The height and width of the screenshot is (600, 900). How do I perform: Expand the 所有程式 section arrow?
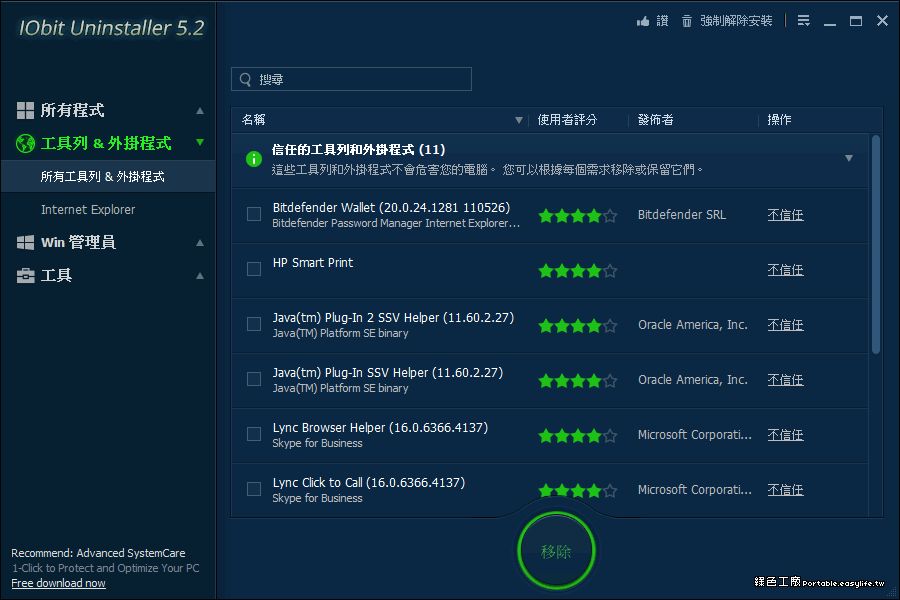pyautogui.click(x=200, y=110)
